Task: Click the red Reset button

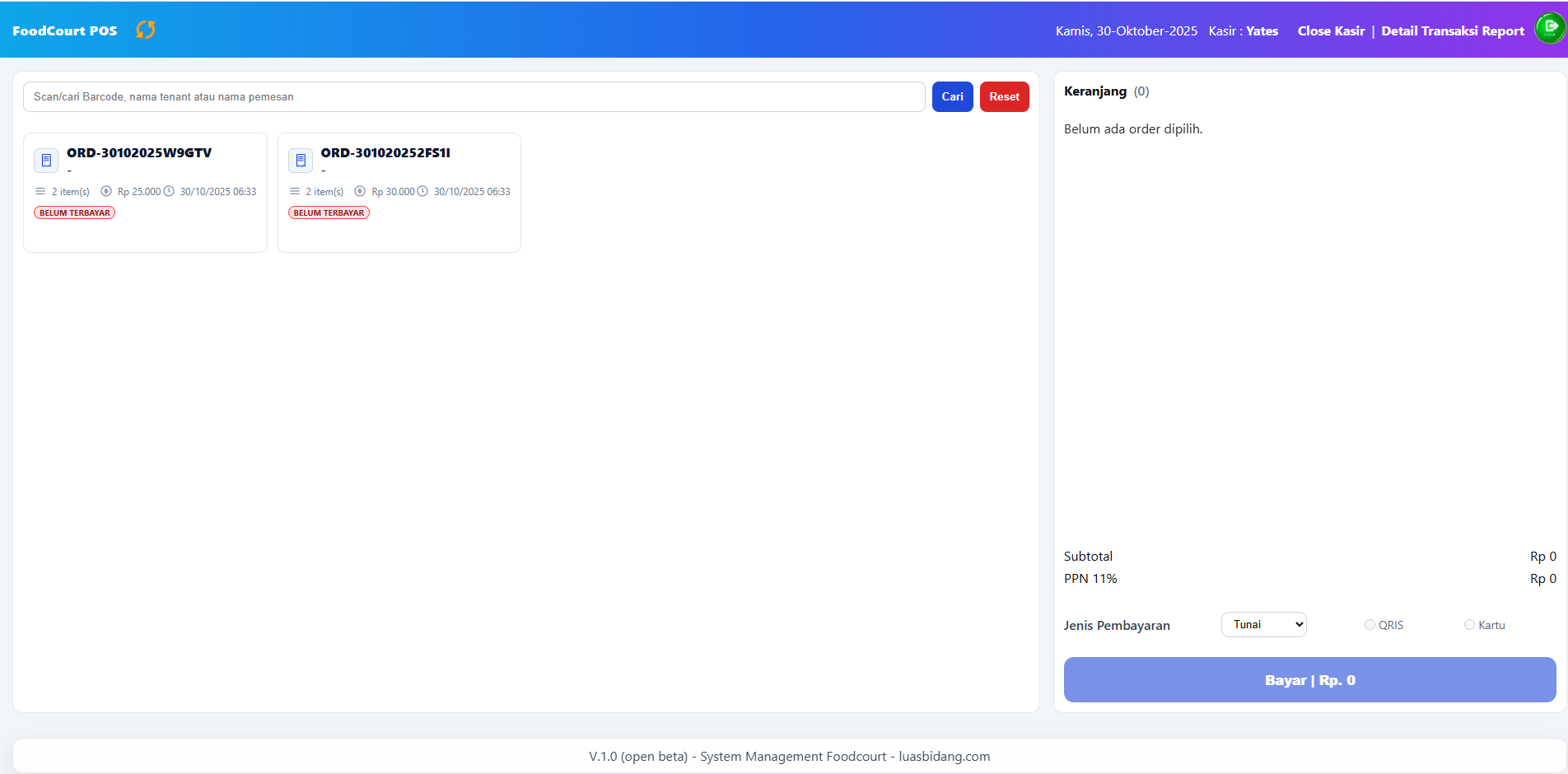Action: [1004, 96]
